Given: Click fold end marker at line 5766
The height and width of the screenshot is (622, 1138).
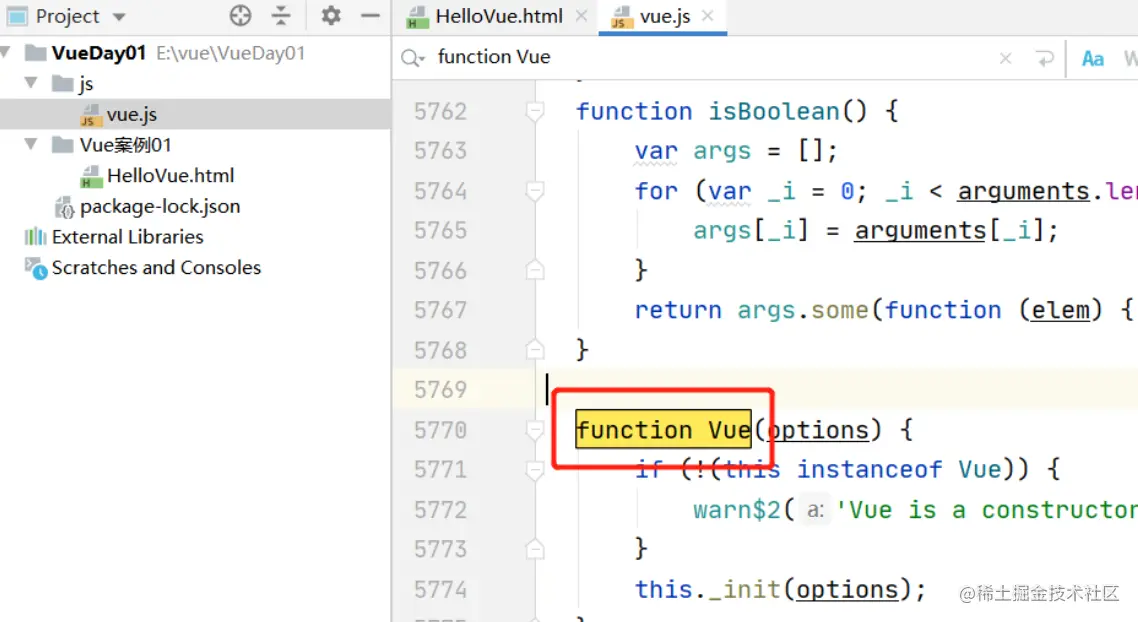Looking at the screenshot, I should (535, 270).
